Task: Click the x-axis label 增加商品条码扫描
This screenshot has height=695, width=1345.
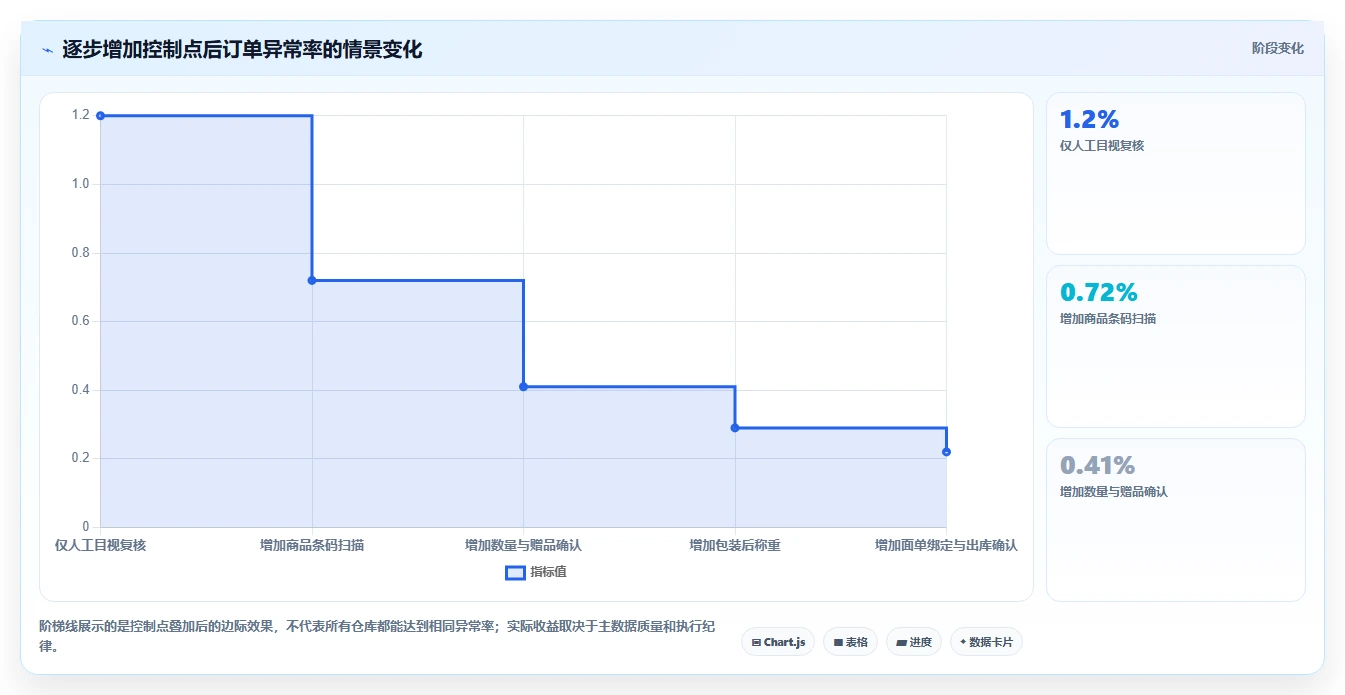Action: pos(312,545)
